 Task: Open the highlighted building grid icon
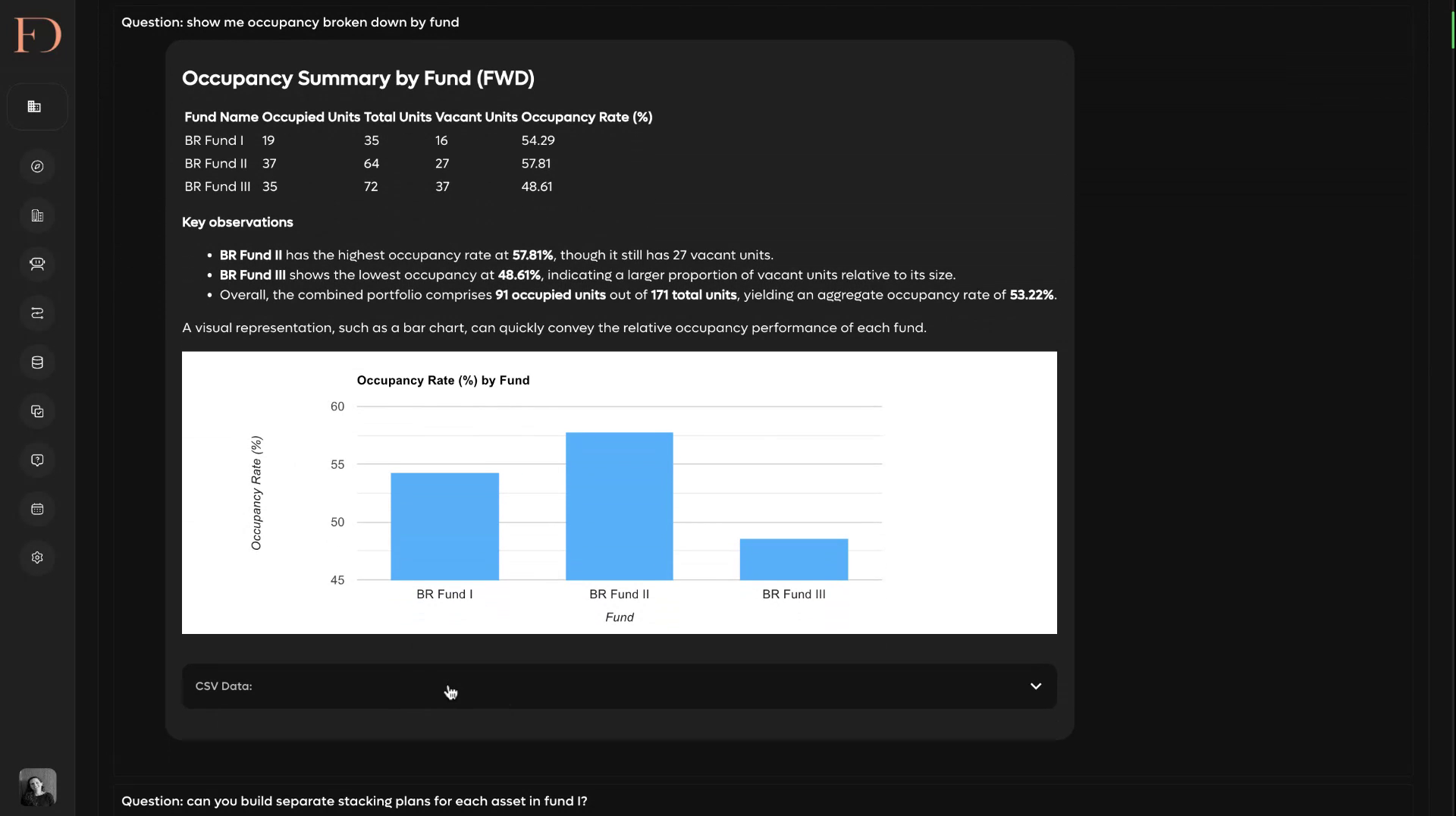(37, 107)
